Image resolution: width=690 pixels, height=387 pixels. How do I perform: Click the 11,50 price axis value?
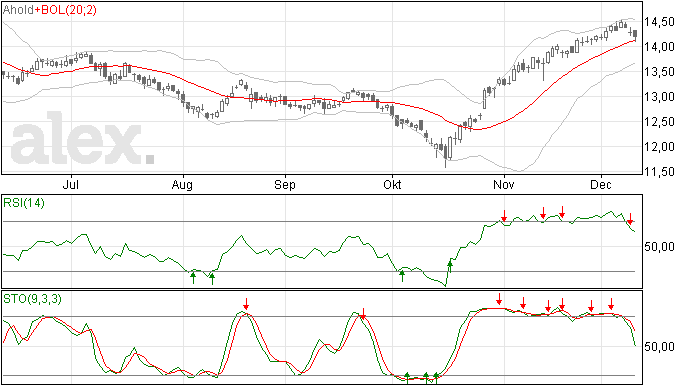click(x=659, y=172)
